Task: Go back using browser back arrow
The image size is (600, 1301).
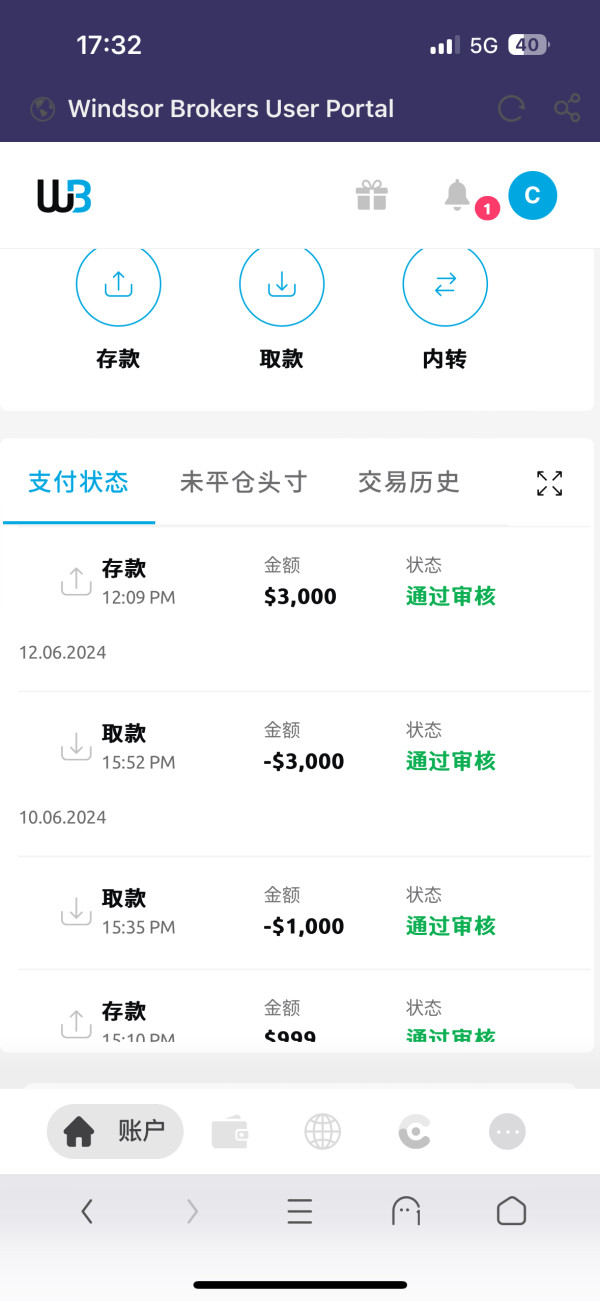Action: 87,1212
